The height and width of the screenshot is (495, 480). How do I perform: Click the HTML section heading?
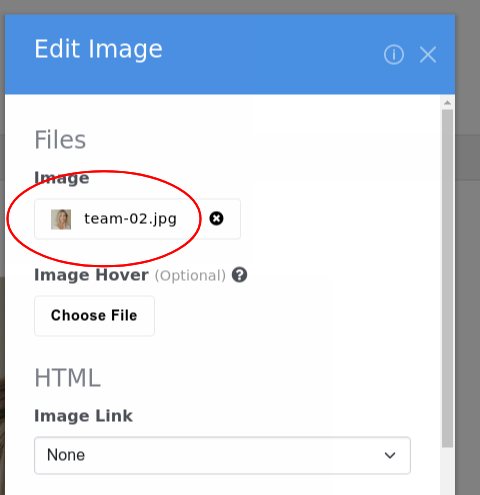tap(68, 378)
